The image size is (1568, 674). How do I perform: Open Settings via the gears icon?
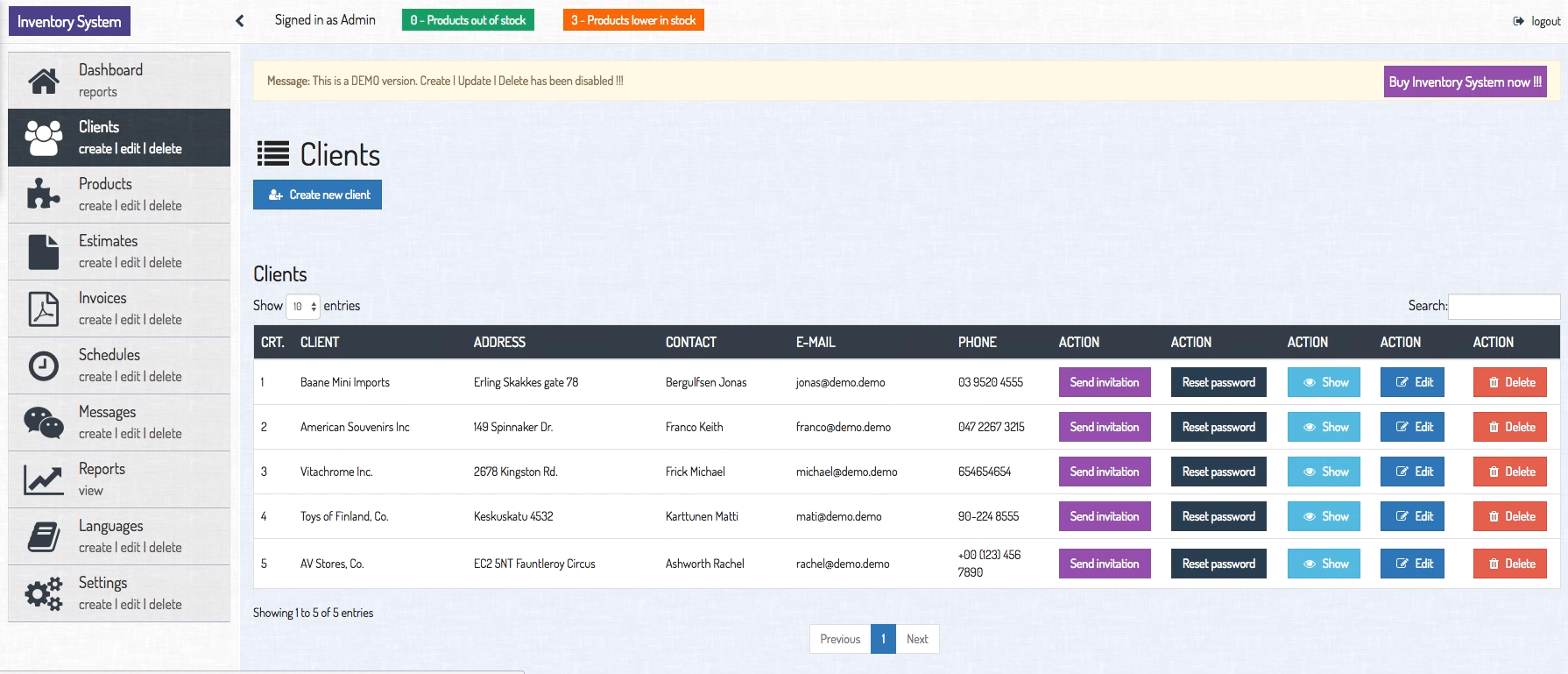pyautogui.click(x=44, y=593)
